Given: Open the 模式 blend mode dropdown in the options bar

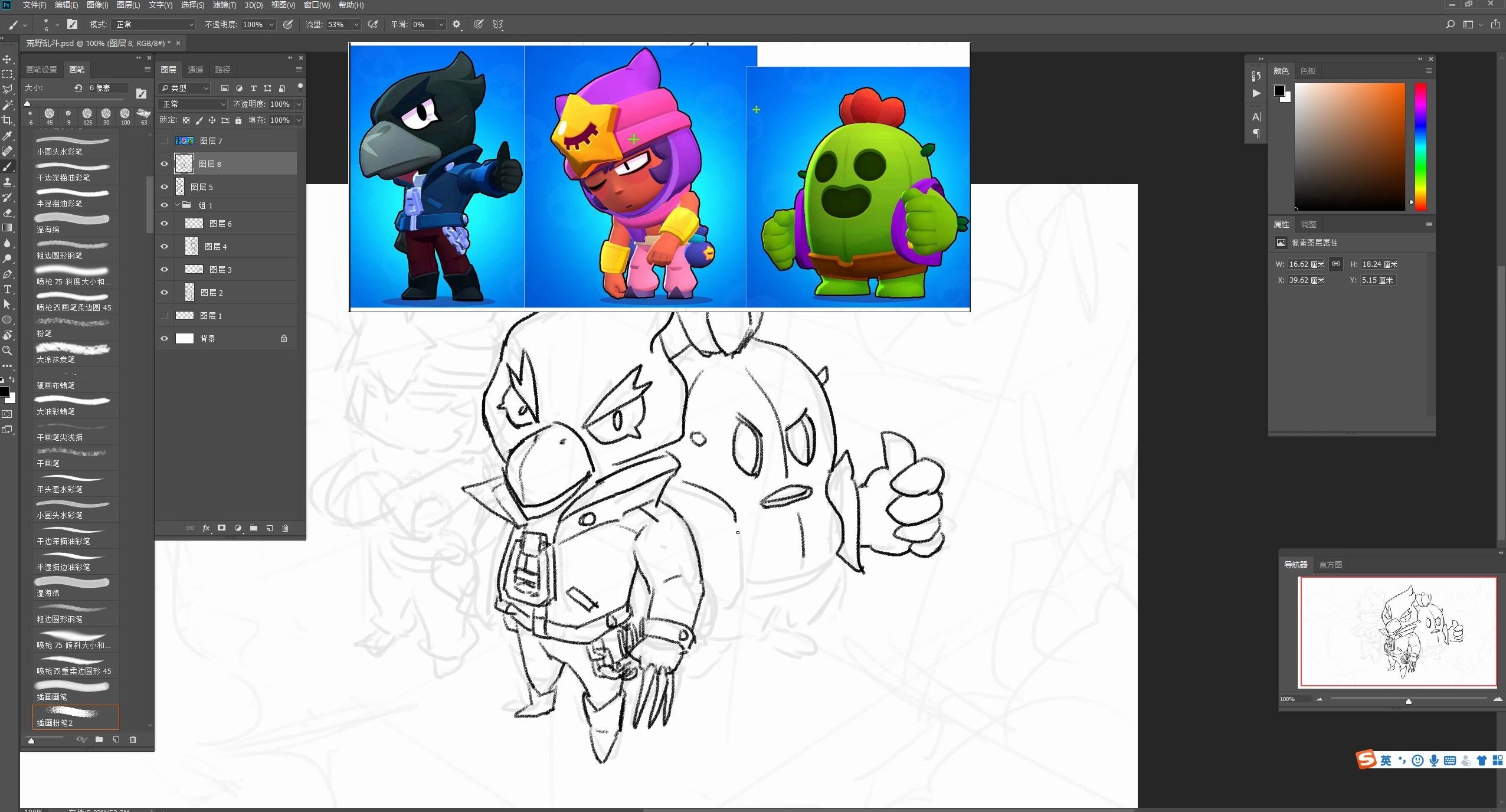Looking at the screenshot, I should (153, 24).
